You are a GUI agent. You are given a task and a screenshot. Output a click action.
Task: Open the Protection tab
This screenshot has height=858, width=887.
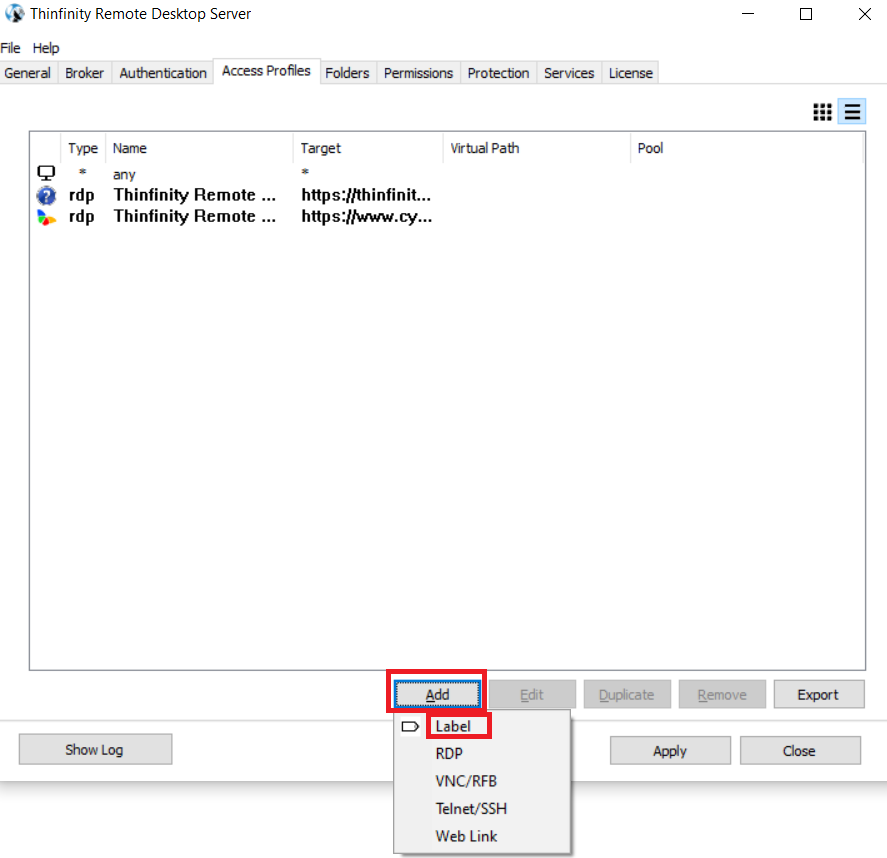(x=498, y=72)
